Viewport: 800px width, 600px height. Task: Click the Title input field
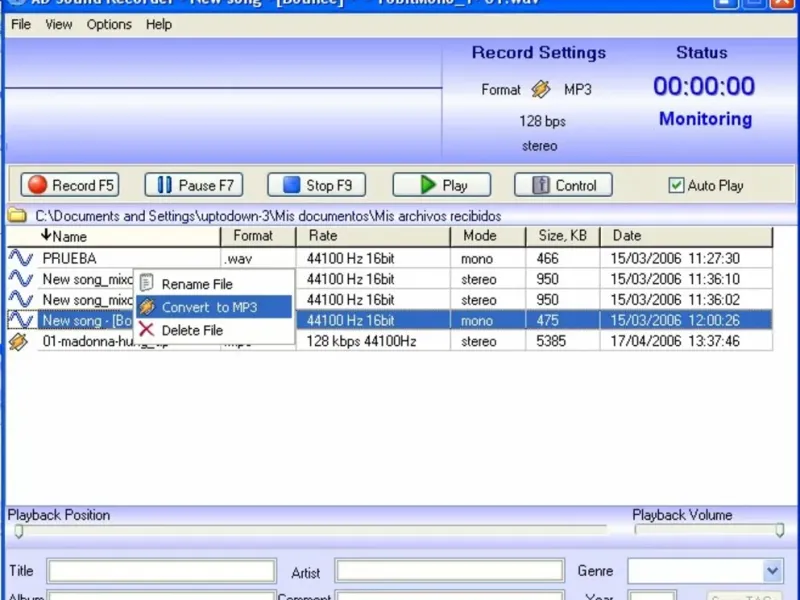click(162, 571)
